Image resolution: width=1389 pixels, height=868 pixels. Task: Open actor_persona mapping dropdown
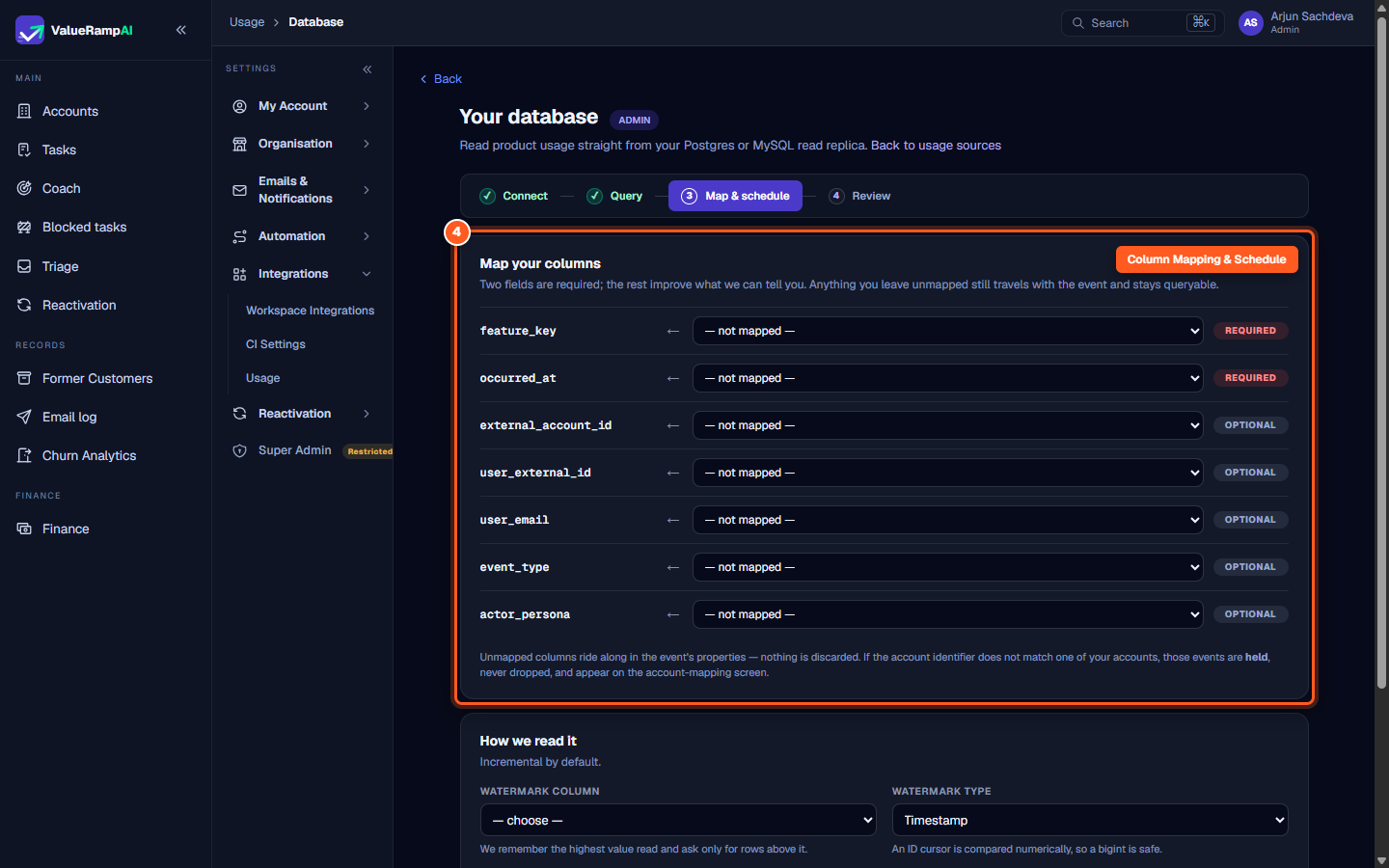[x=947, y=614]
